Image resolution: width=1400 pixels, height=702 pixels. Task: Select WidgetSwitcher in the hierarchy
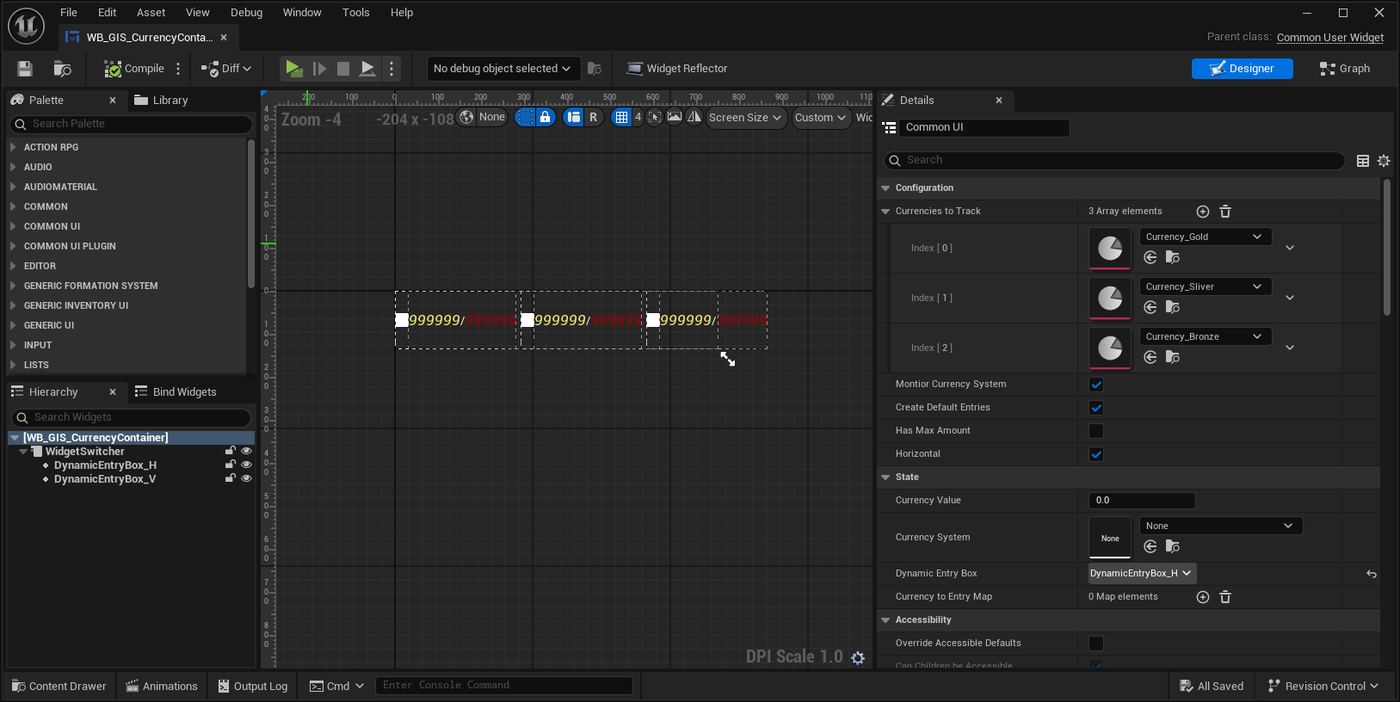[85, 452]
